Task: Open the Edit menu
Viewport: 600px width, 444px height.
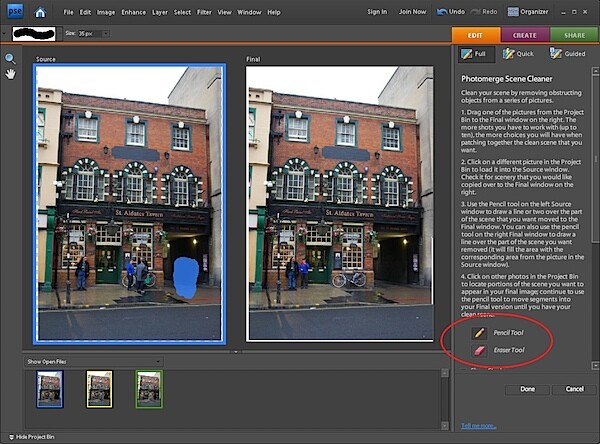Action: (x=85, y=12)
